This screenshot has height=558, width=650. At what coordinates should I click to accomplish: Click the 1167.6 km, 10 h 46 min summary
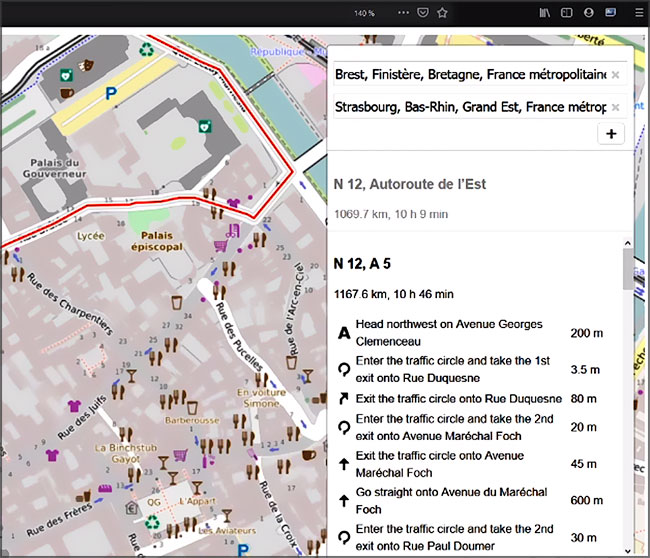pyautogui.click(x=394, y=294)
